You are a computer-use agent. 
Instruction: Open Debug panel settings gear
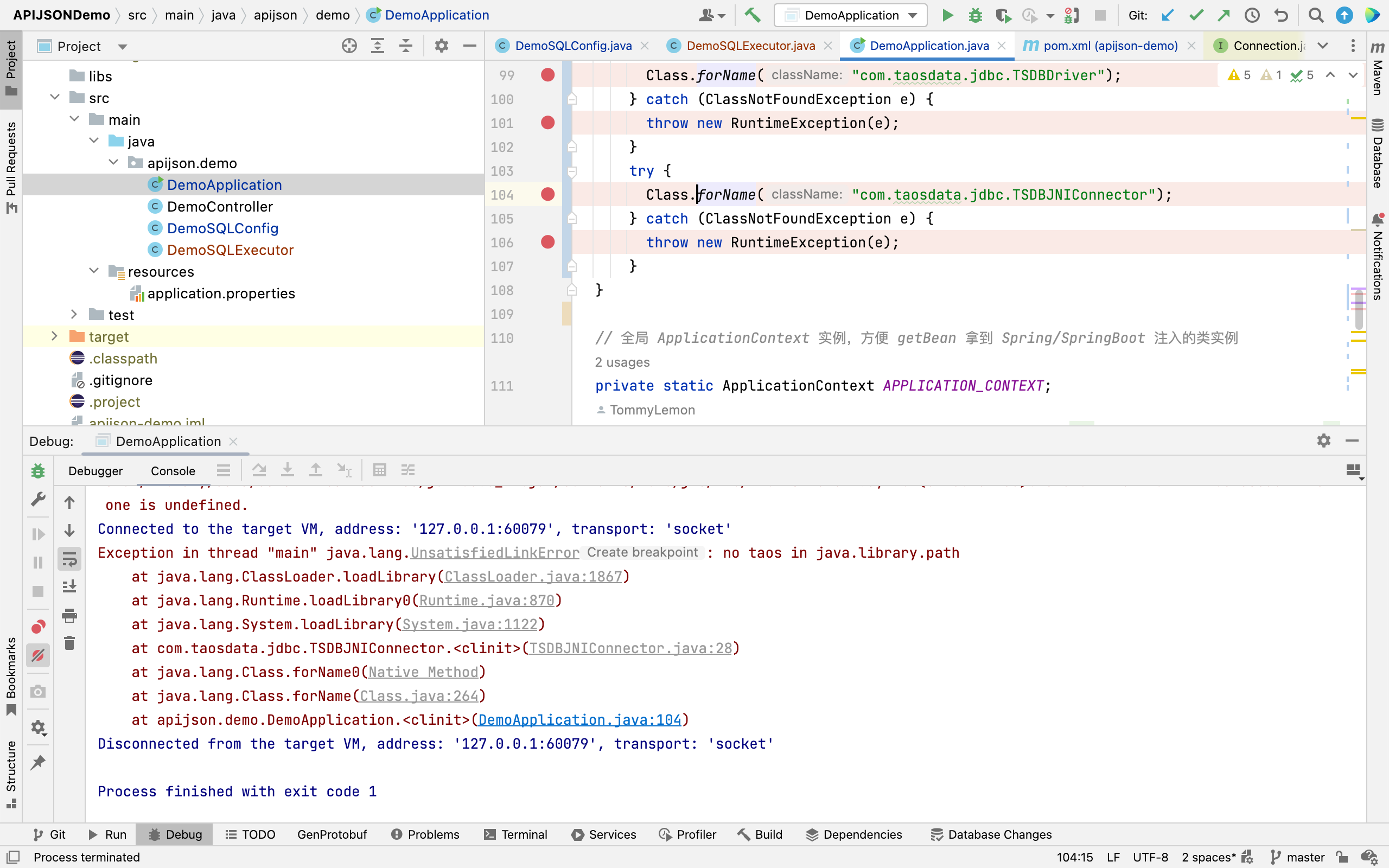pos(1324,441)
